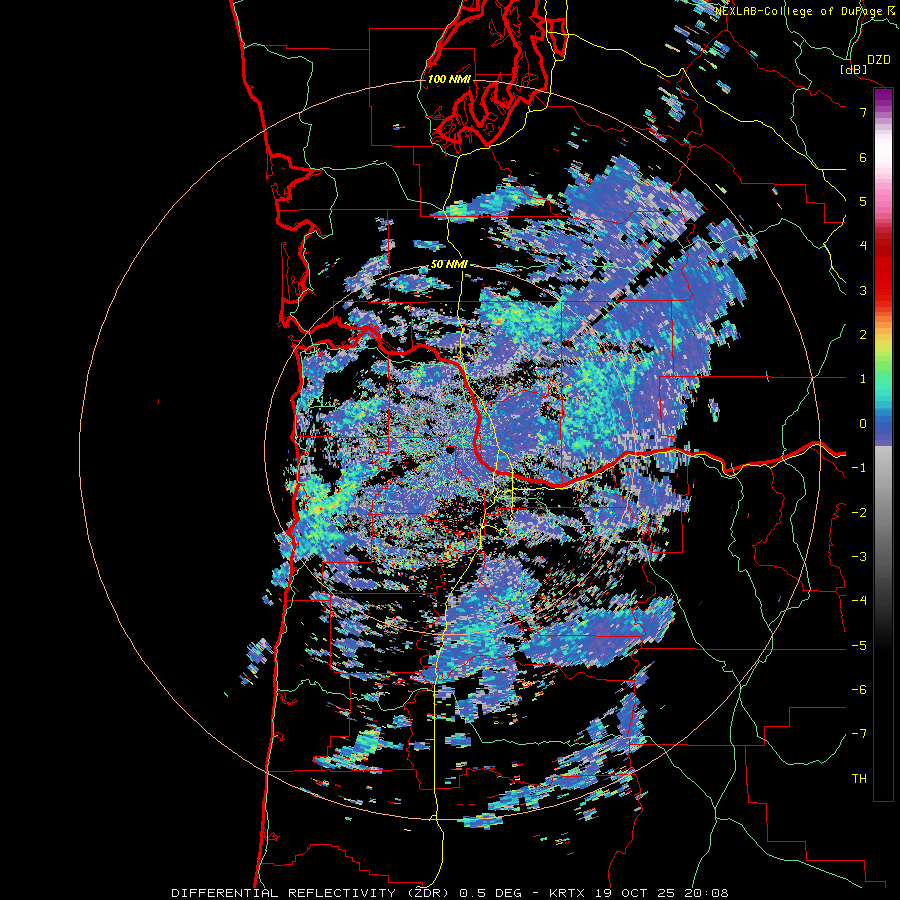
Task: Click the "-2" value on the dB scale
Action: pos(859,513)
